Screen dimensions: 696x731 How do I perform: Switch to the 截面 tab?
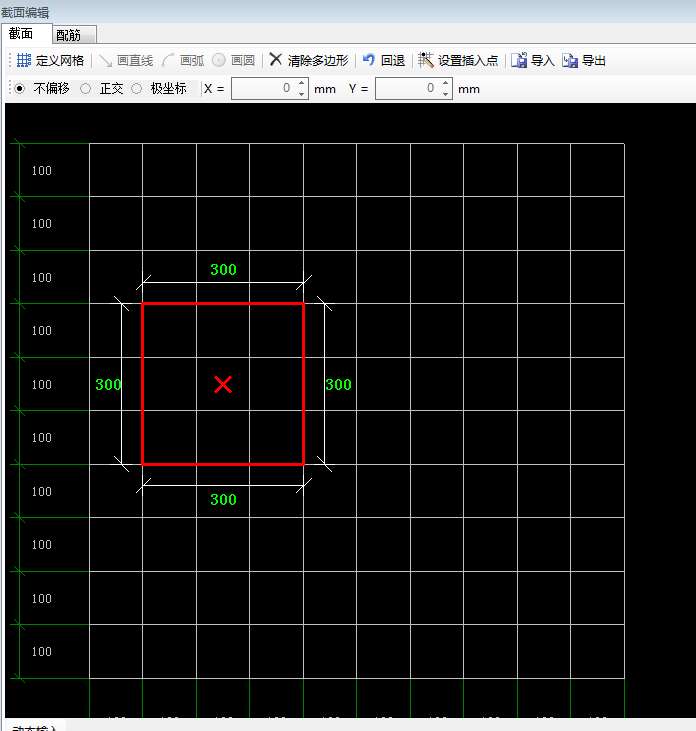[22, 35]
